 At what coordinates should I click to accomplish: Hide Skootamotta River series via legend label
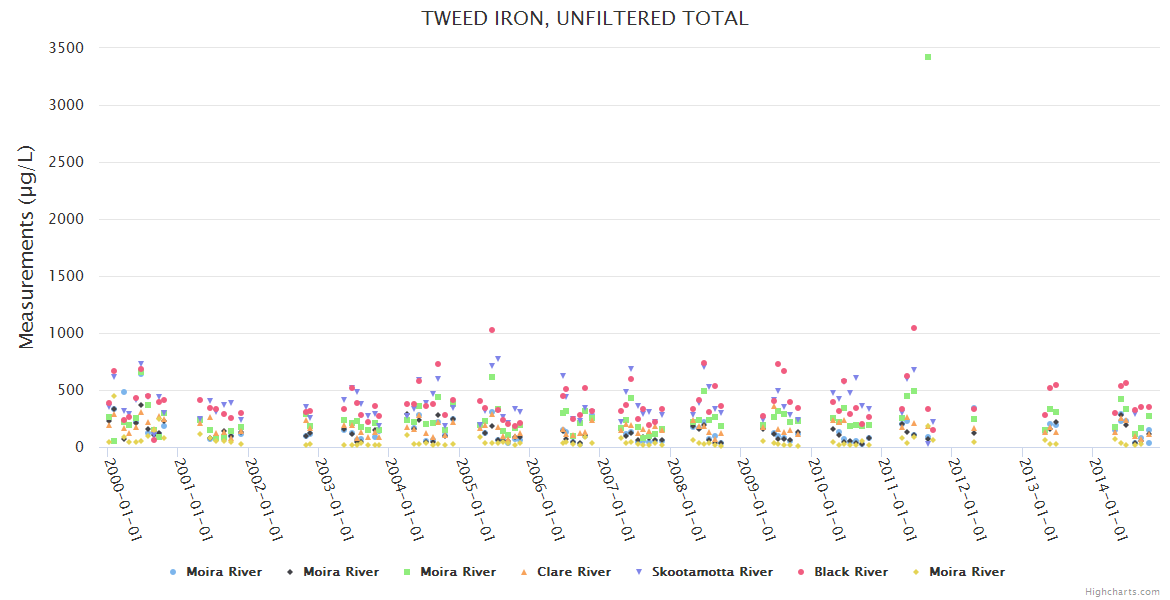tap(712, 572)
